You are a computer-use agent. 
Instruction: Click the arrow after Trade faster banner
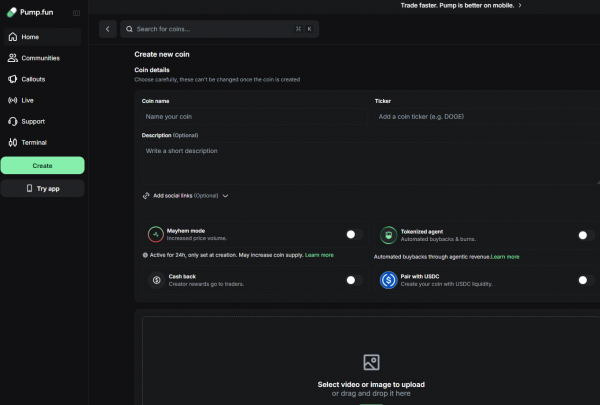point(520,5)
